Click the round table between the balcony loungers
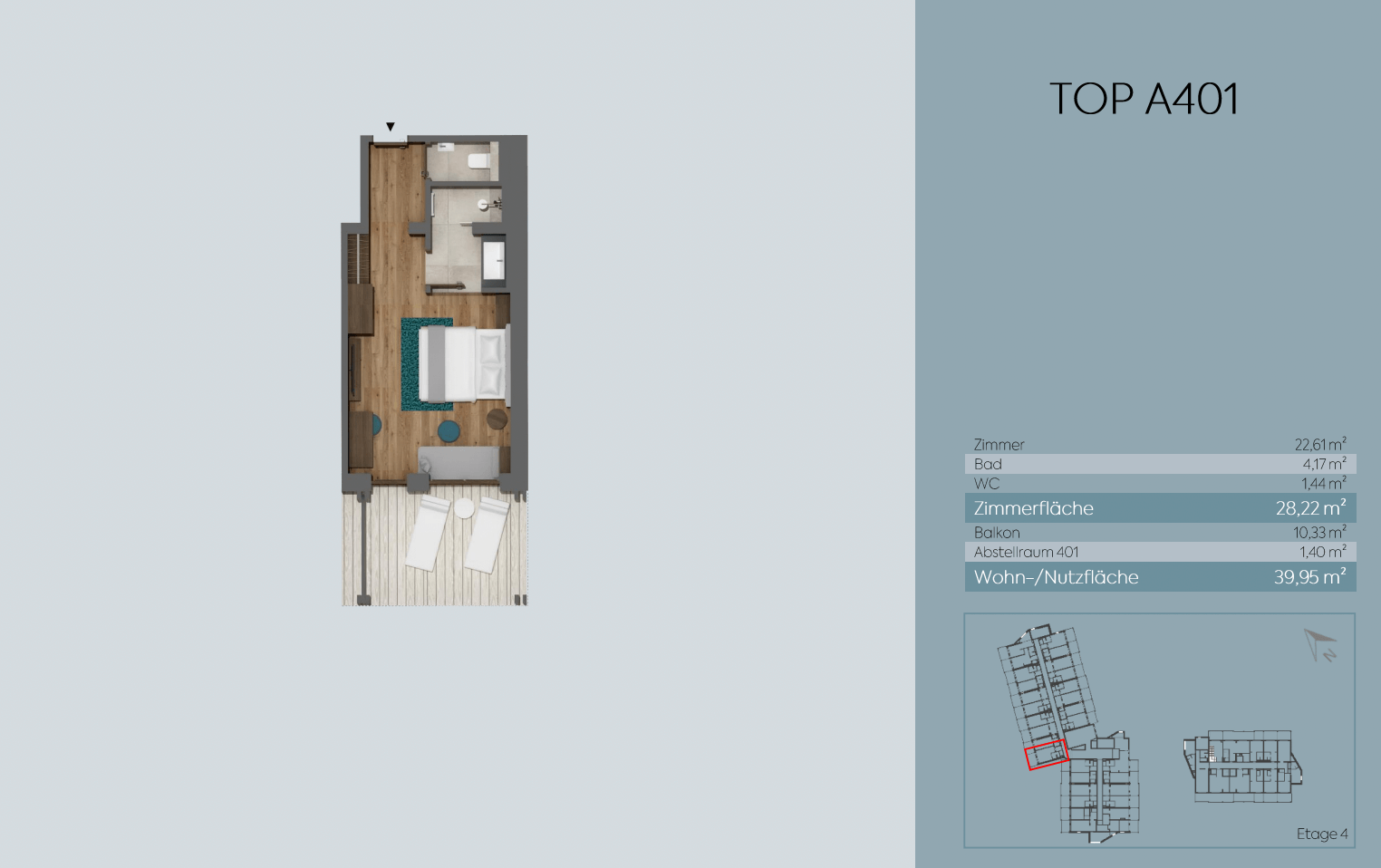Screen dimensions: 1381x868 tap(464, 508)
